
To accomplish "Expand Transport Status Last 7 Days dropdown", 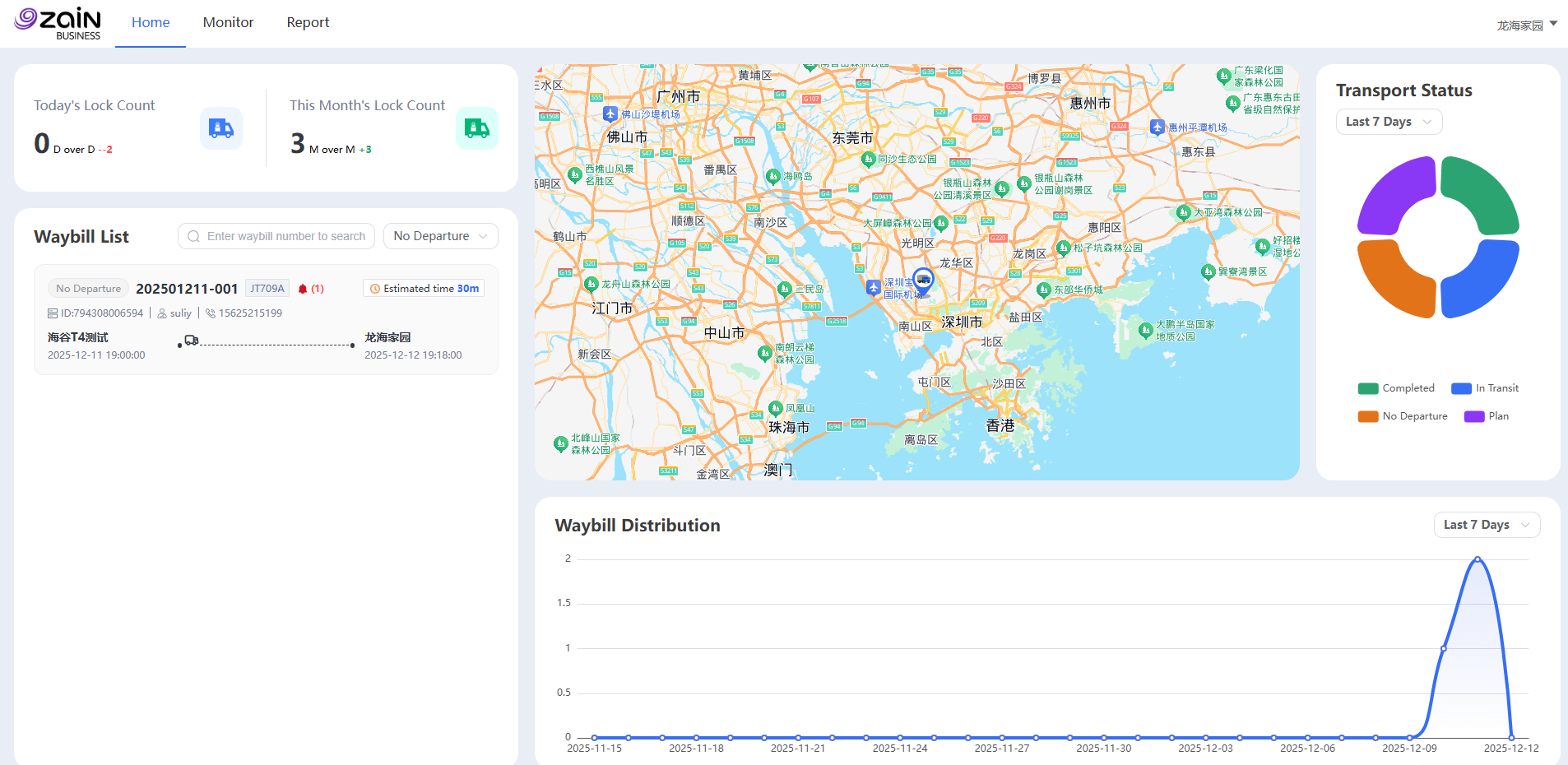I will pos(1389,122).
